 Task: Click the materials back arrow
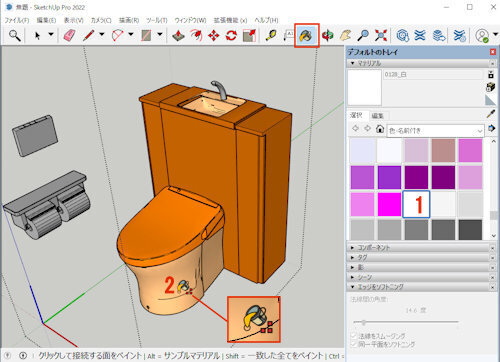[x=355, y=128]
